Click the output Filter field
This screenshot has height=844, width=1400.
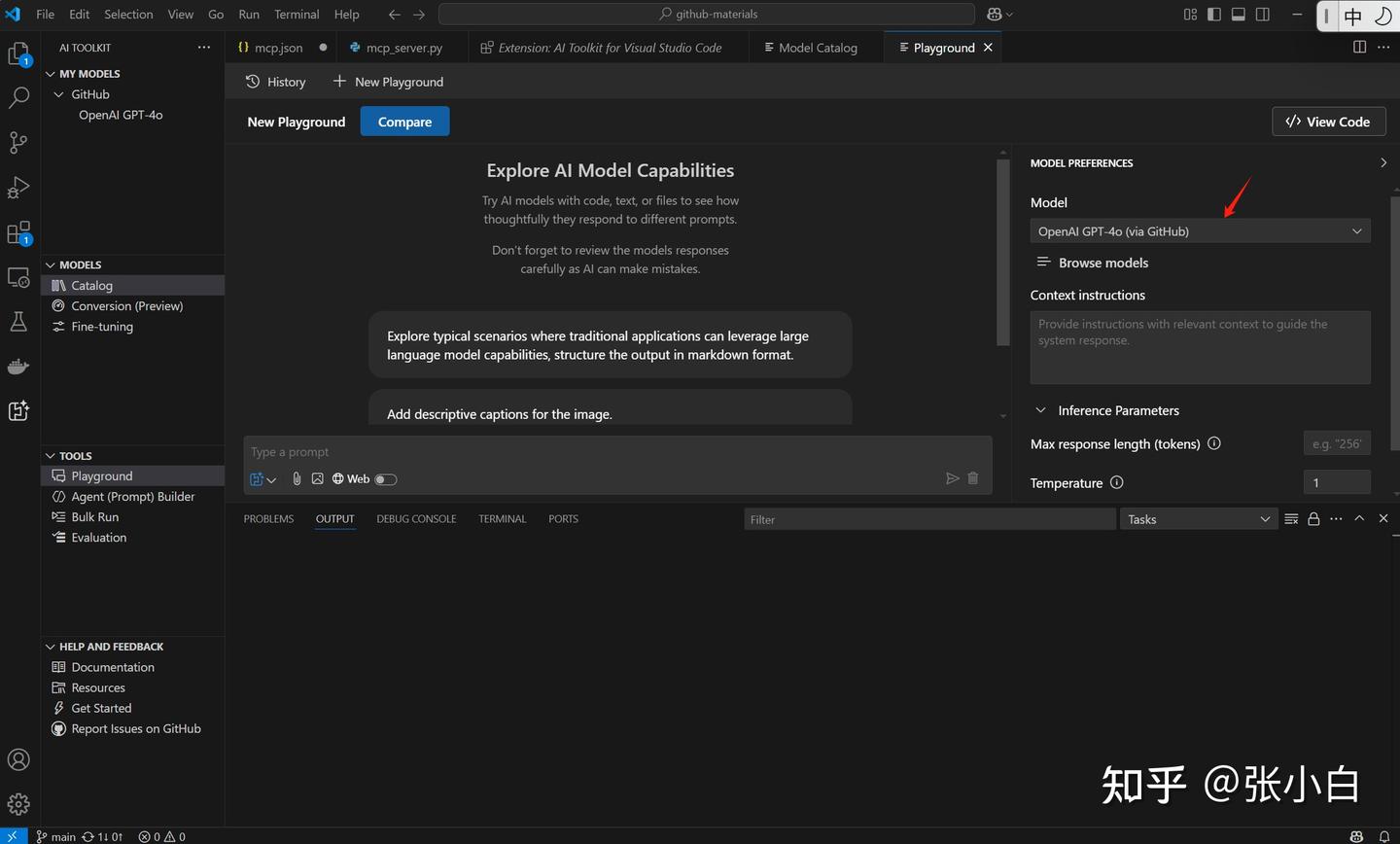(x=930, y=519)
